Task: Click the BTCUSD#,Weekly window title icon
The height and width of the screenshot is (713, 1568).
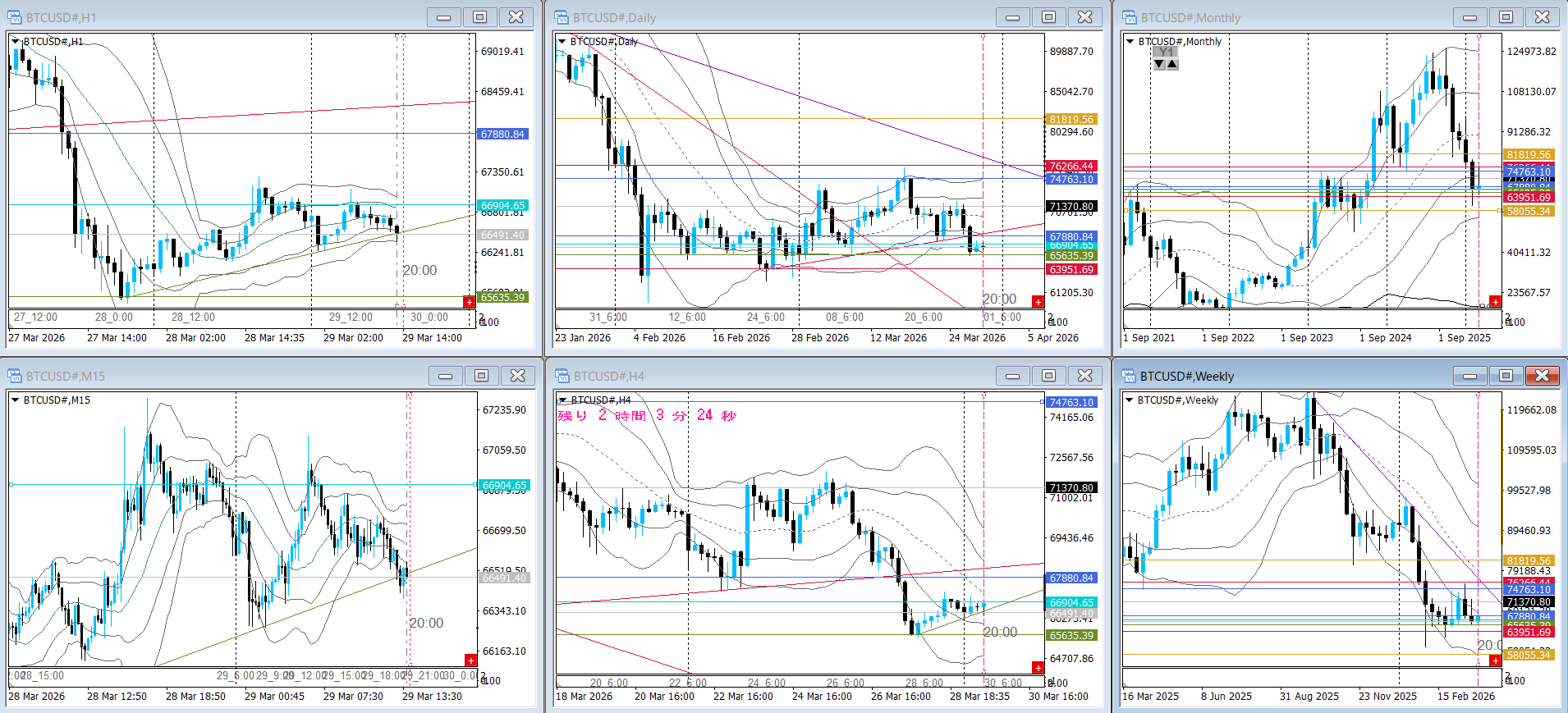Action: pos(1130,376)
